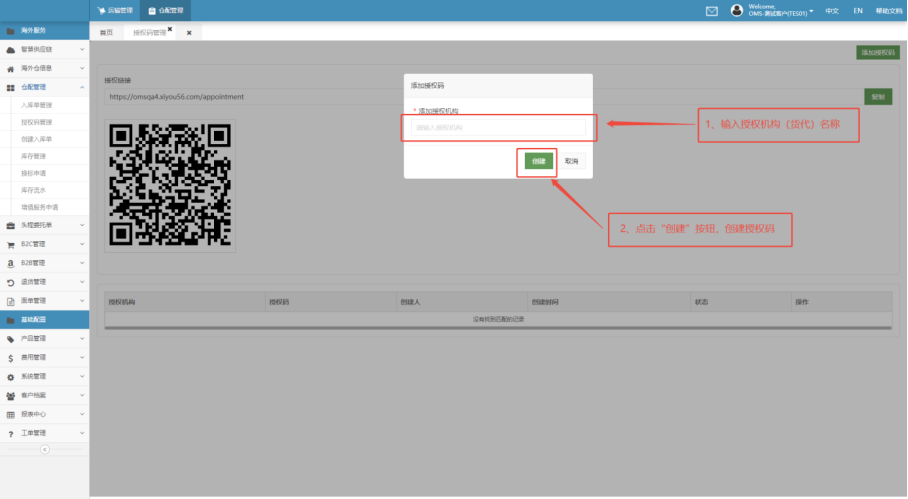Expand the 产品管理 sidebar menu
Screen dimensions: 908x499
pos(44,338)
